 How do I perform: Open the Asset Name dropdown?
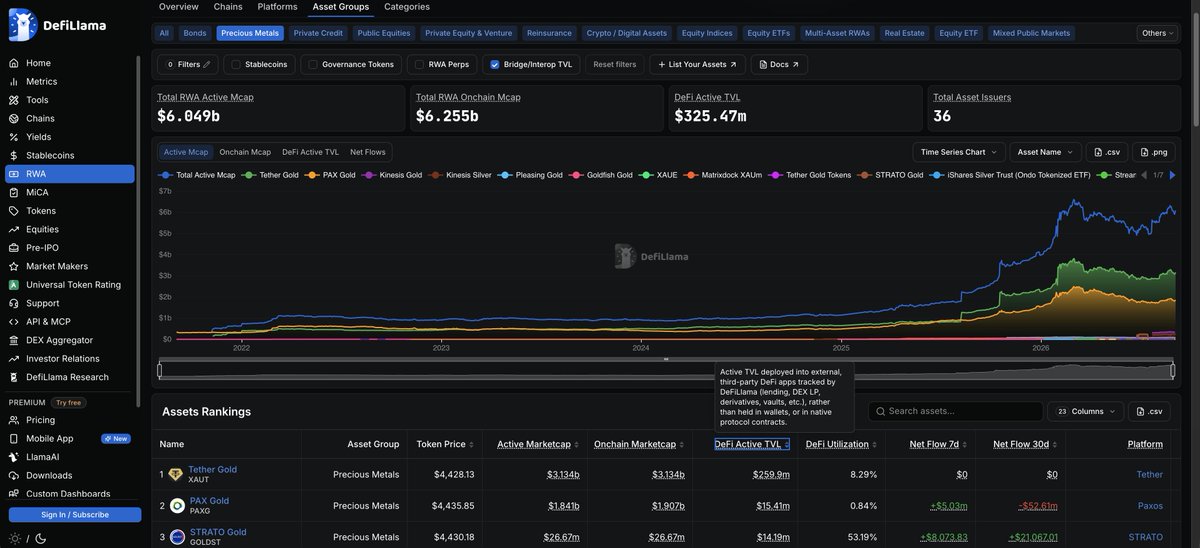pos(1045,152)
